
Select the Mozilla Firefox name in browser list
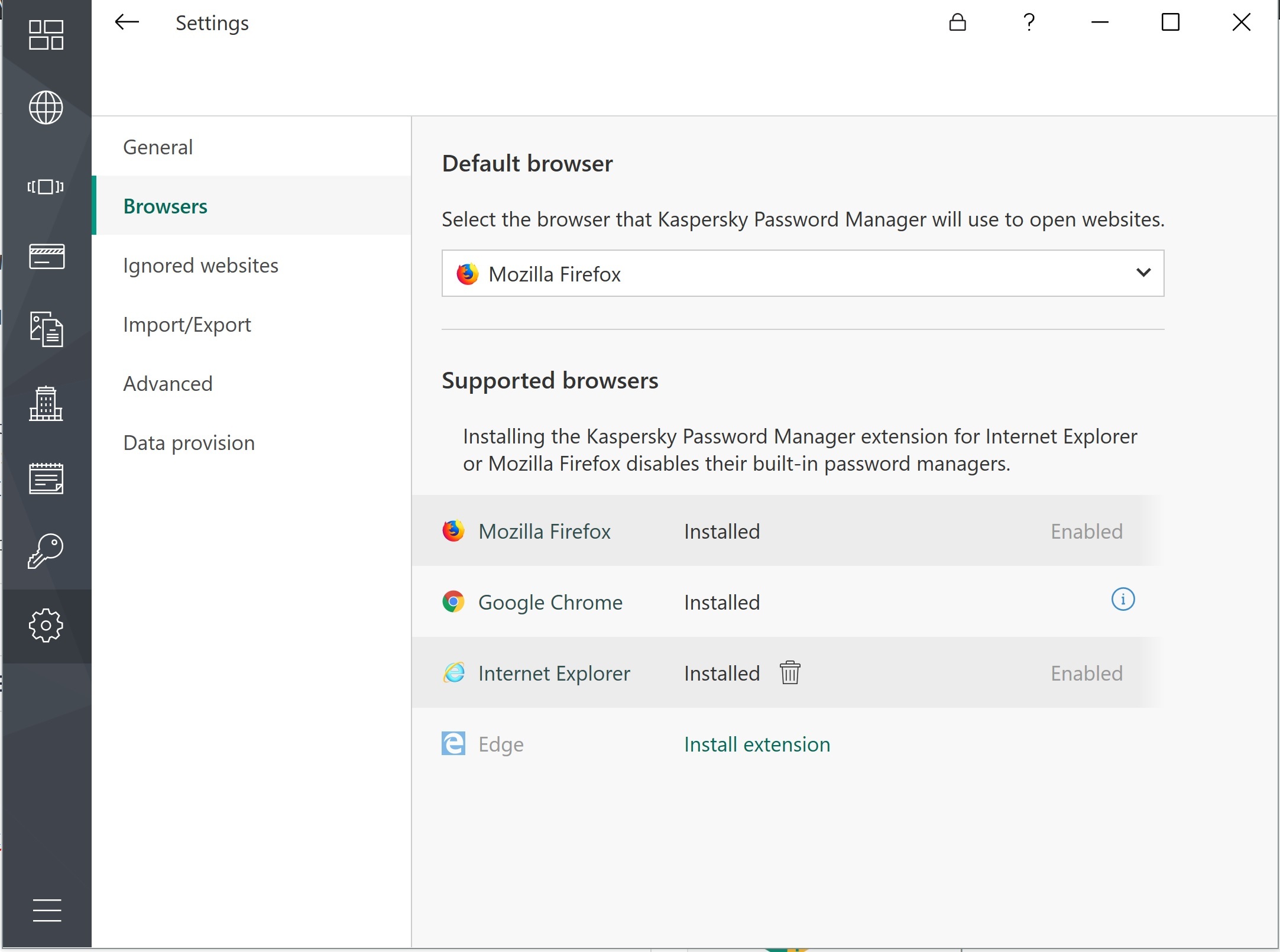coord(545,531)
